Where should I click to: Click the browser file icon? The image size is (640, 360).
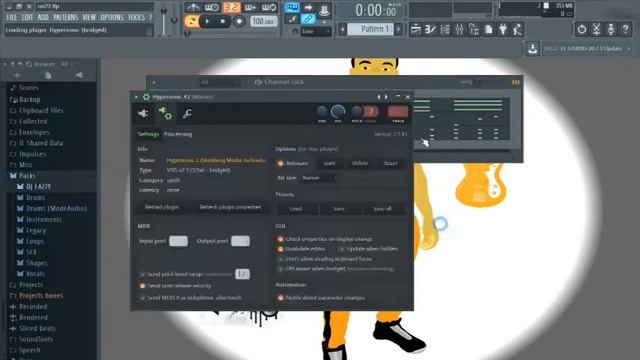[x=48, y=76]
